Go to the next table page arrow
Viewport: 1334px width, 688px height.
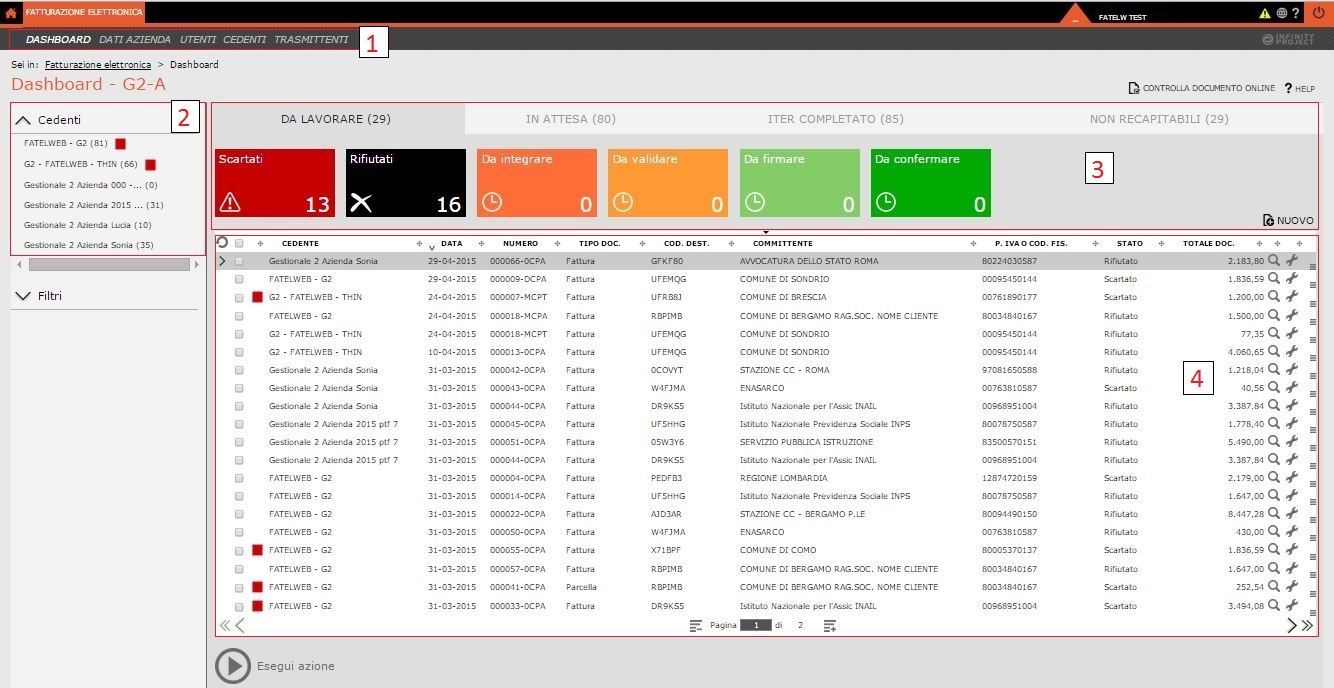click(1292, 626)
